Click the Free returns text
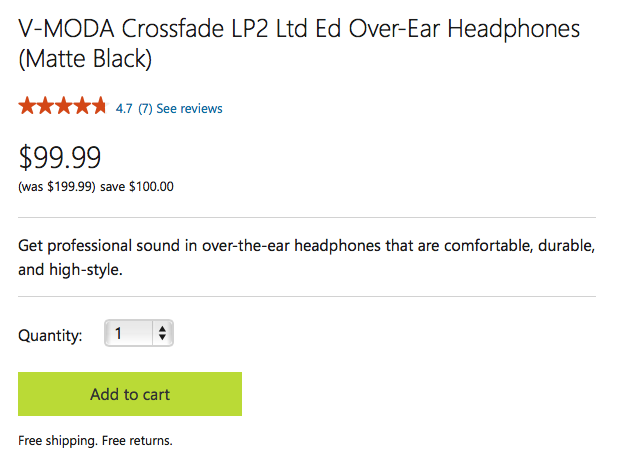Screen dimensions: 621x457 (137, 441)
